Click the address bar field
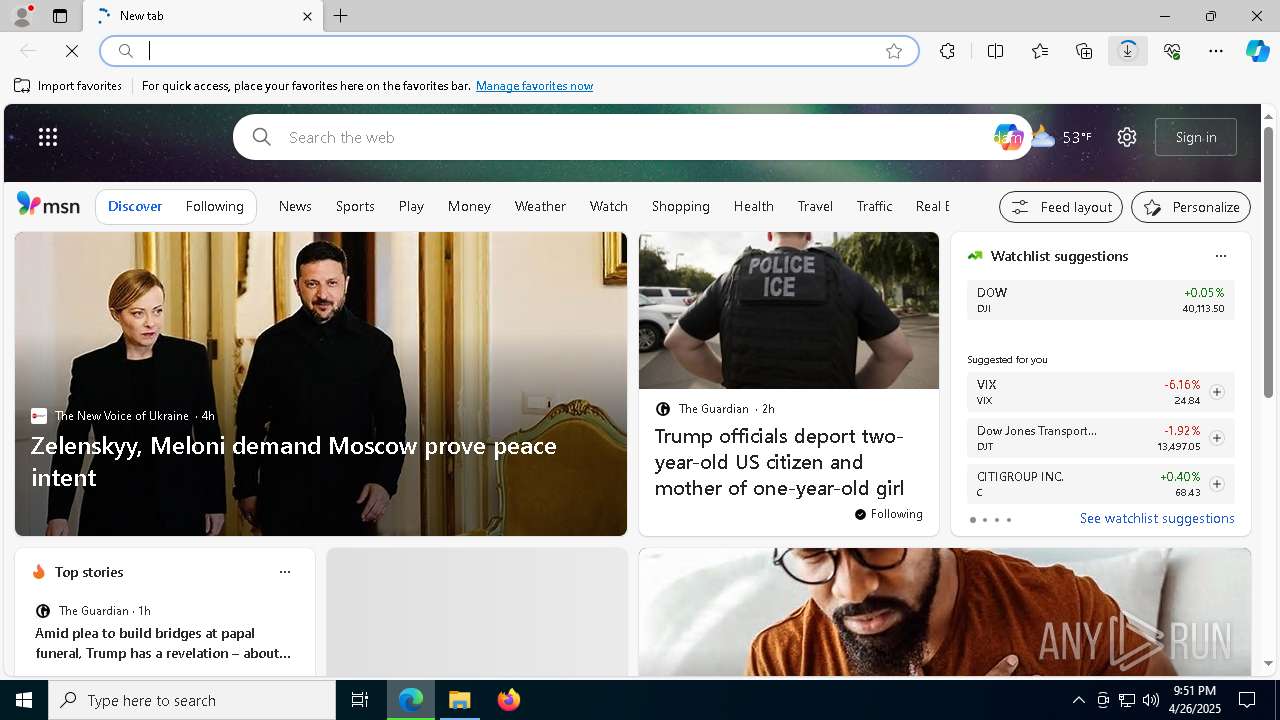Viewport: 1280px width, 720px height. pyautogui.click(x=510, y=51)
